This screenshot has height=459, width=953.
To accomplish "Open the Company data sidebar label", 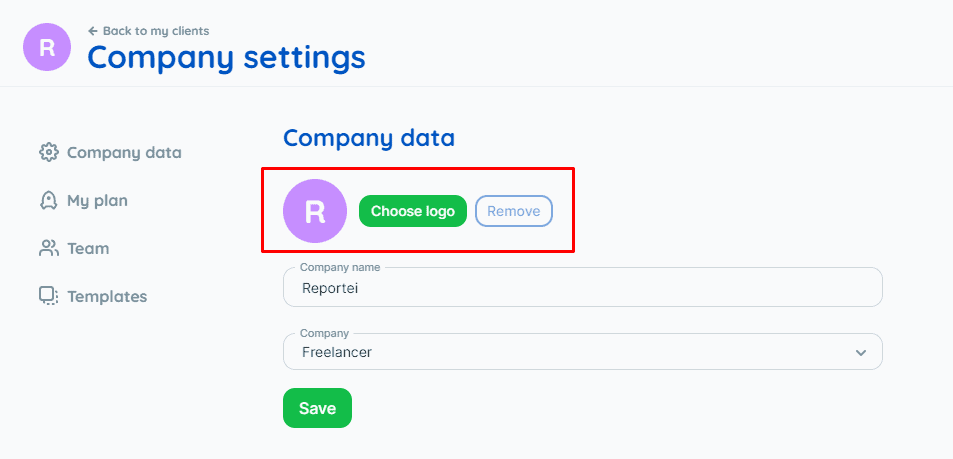I will (124, 152).
